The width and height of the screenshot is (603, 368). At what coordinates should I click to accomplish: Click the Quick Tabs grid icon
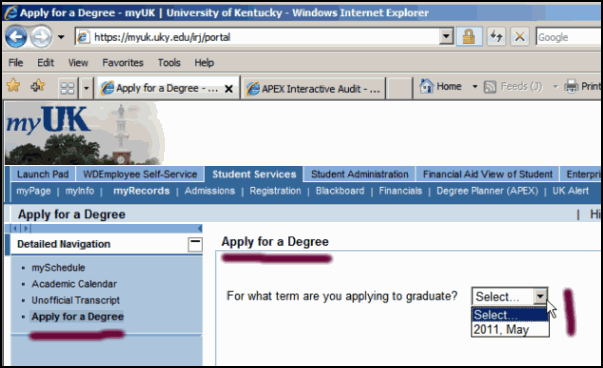[67, 88]
